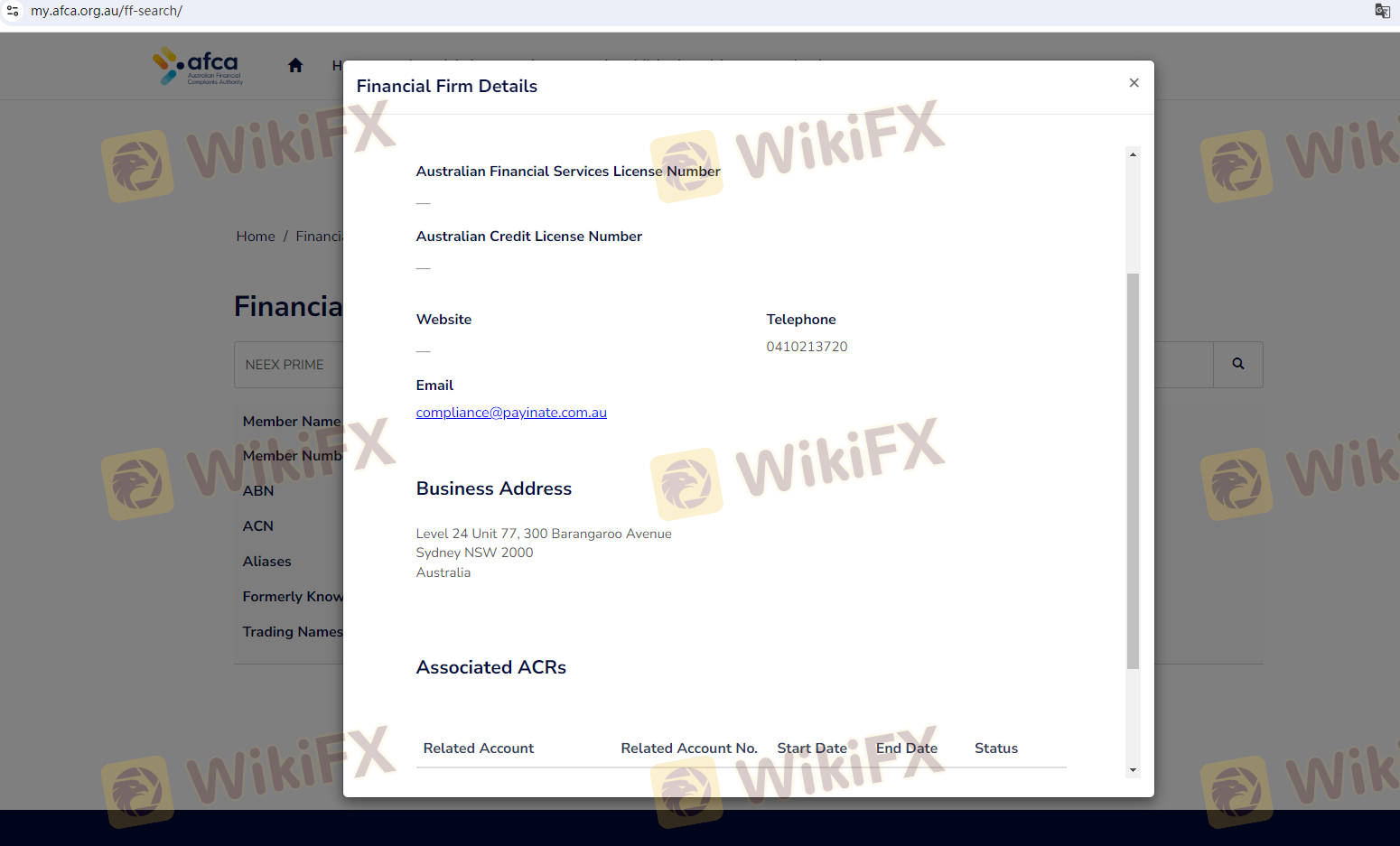Click the home icon in navigation bar
This screenshot has width=1400, height=846.
pos(295,65)
